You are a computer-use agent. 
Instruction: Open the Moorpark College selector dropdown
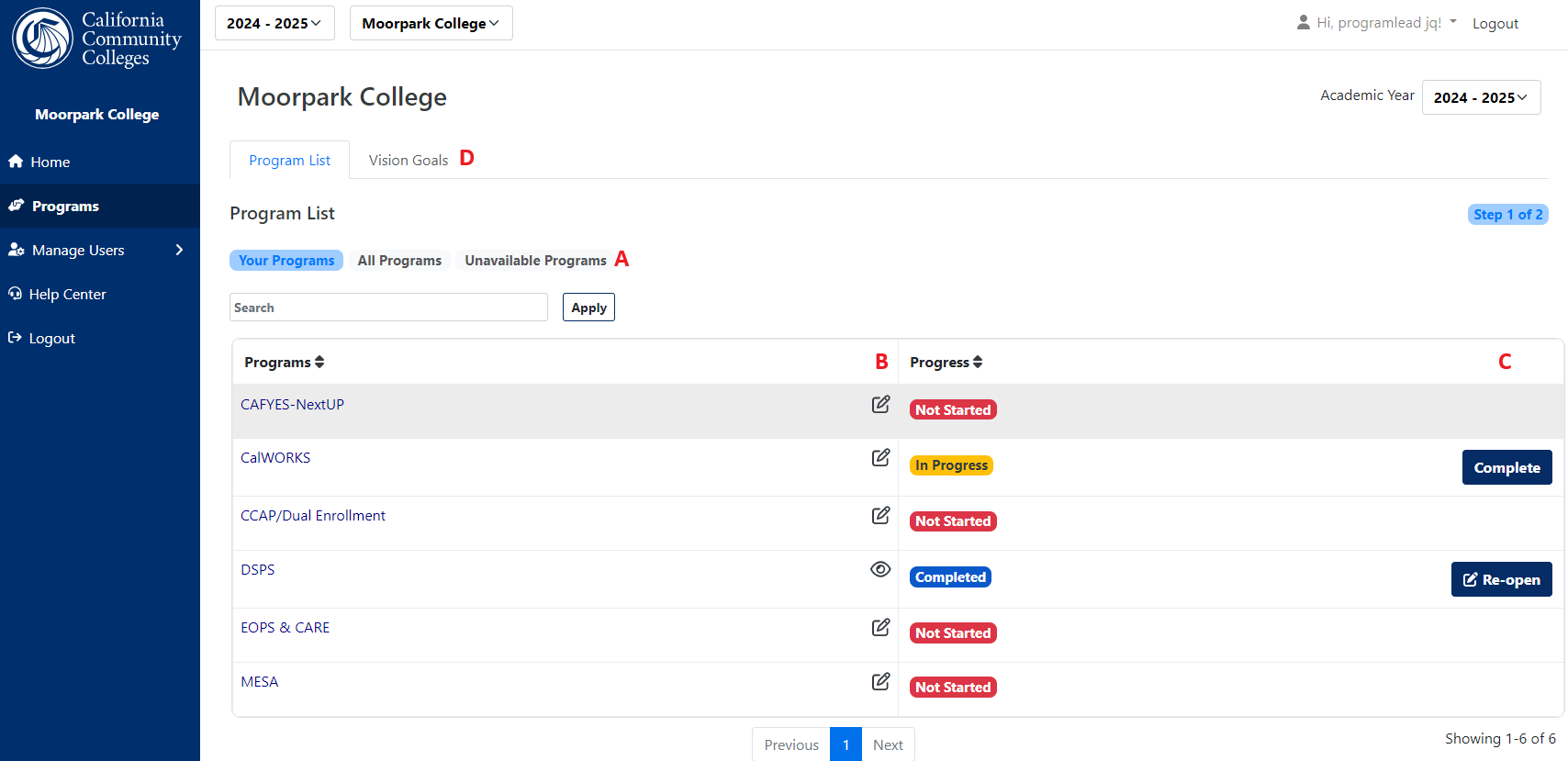[431, 23]
